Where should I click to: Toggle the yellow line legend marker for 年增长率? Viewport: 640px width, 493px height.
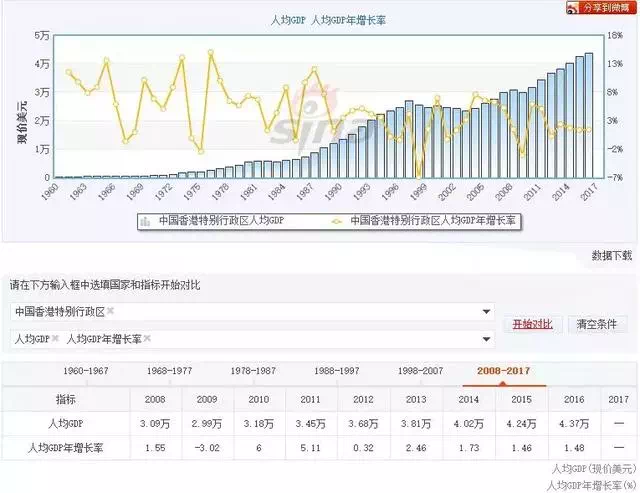[337, 222]
